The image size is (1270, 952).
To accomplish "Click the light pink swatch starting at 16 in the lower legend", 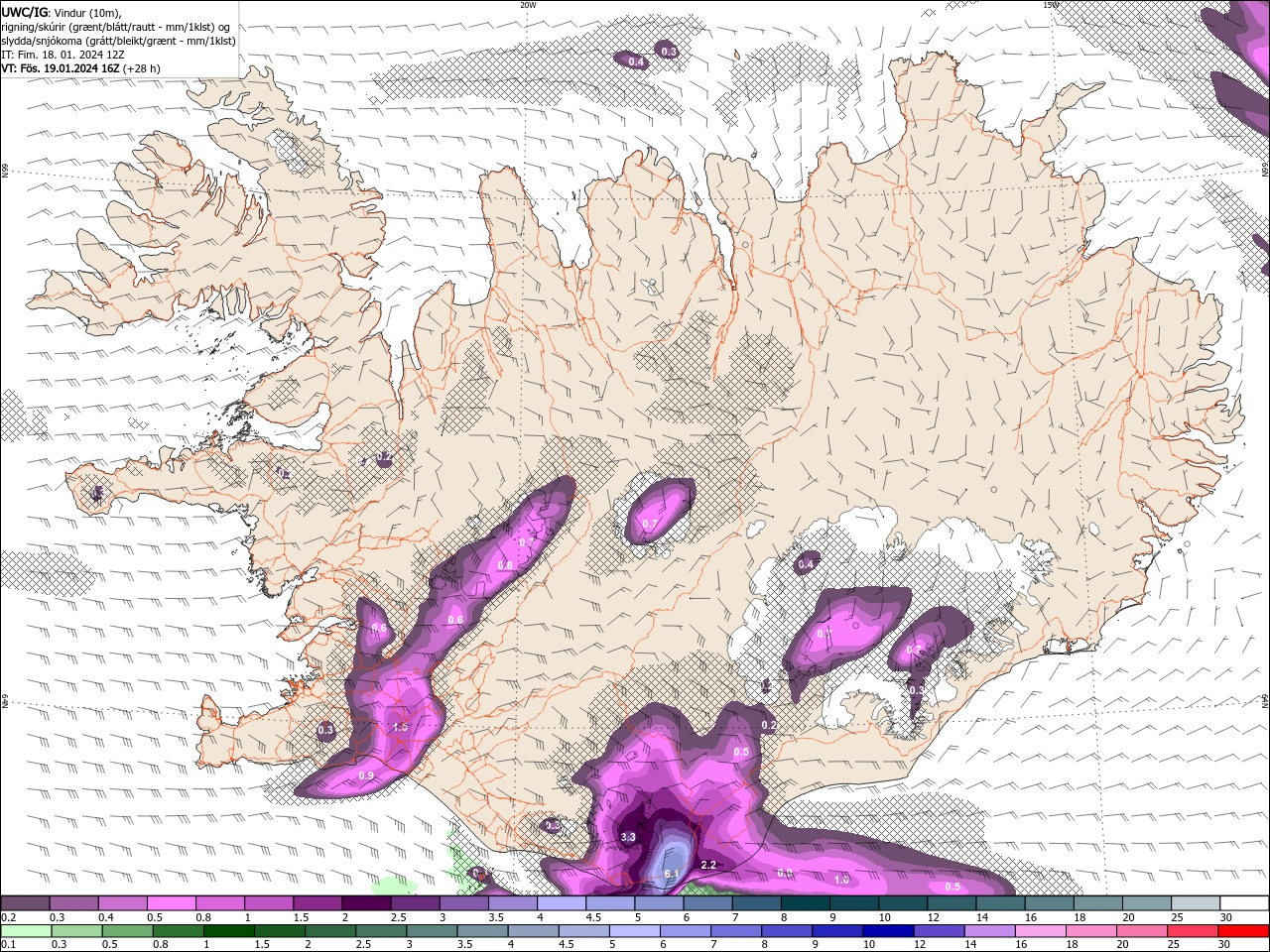I will [x=1041, y=931].
